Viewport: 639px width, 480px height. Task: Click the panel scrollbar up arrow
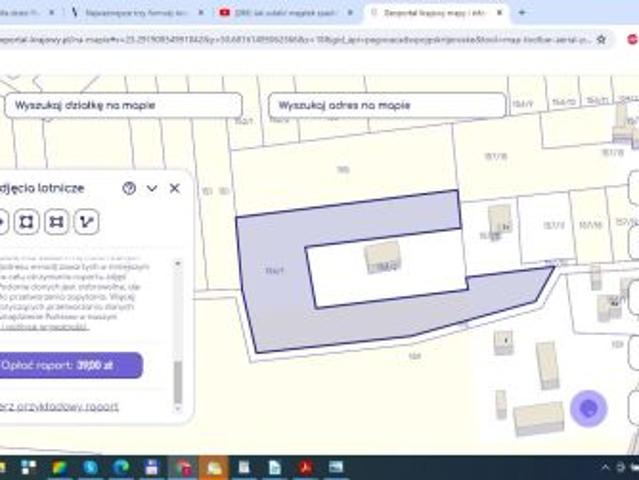[x=178, y=263]
